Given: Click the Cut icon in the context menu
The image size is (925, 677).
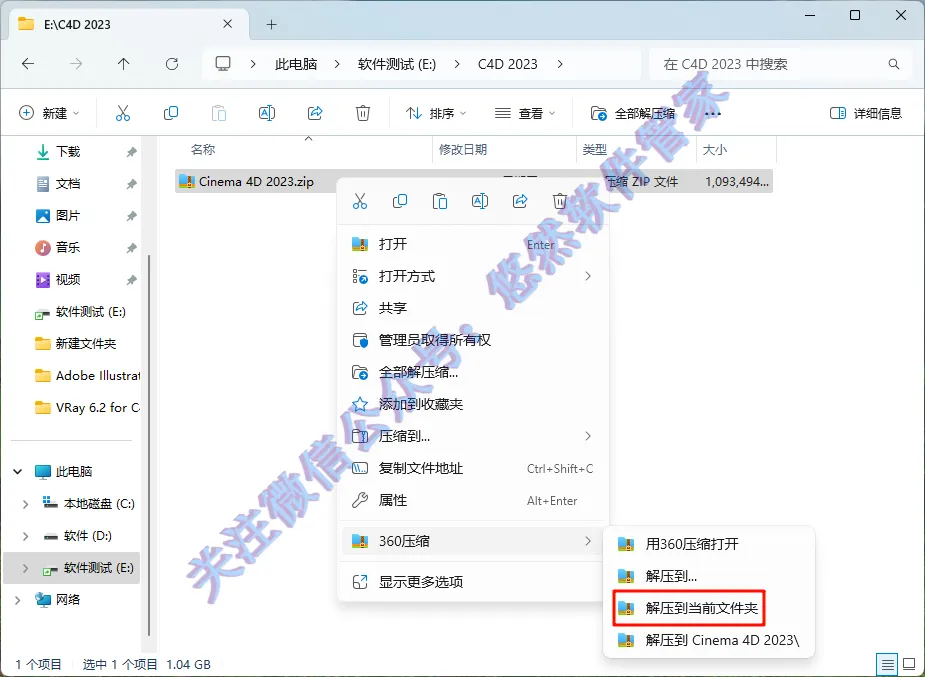Looking at the screenshot, I should click(360, 202).
